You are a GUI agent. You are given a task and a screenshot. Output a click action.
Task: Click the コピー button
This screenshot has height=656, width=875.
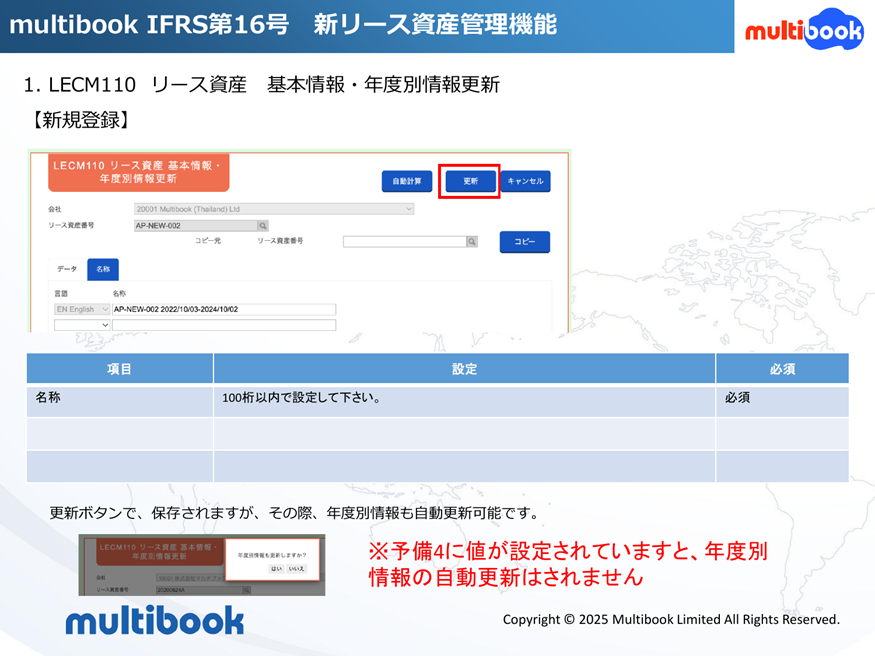tap(525, 242)
